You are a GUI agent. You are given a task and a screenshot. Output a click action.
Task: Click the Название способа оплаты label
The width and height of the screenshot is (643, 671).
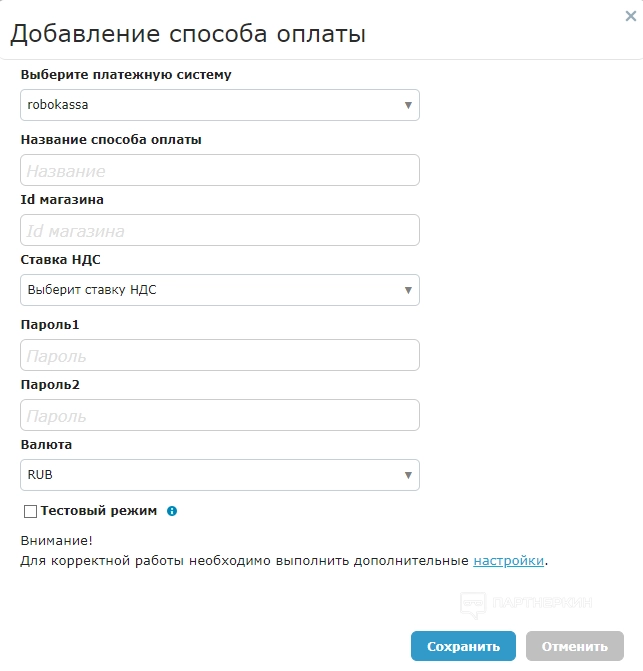pos(111,140)
